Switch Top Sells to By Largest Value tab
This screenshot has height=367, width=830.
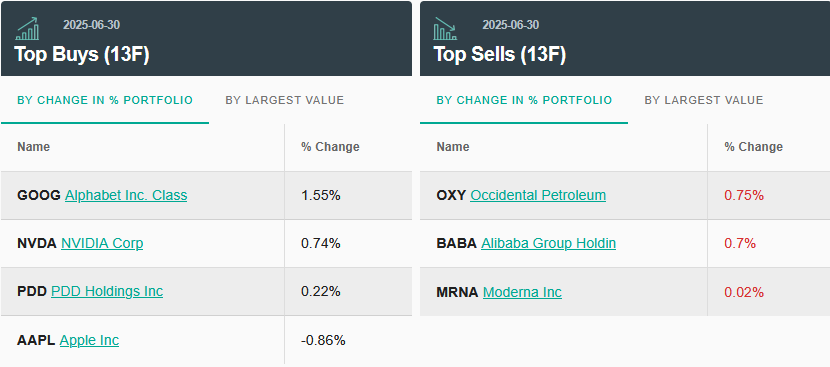coord(704,100)
